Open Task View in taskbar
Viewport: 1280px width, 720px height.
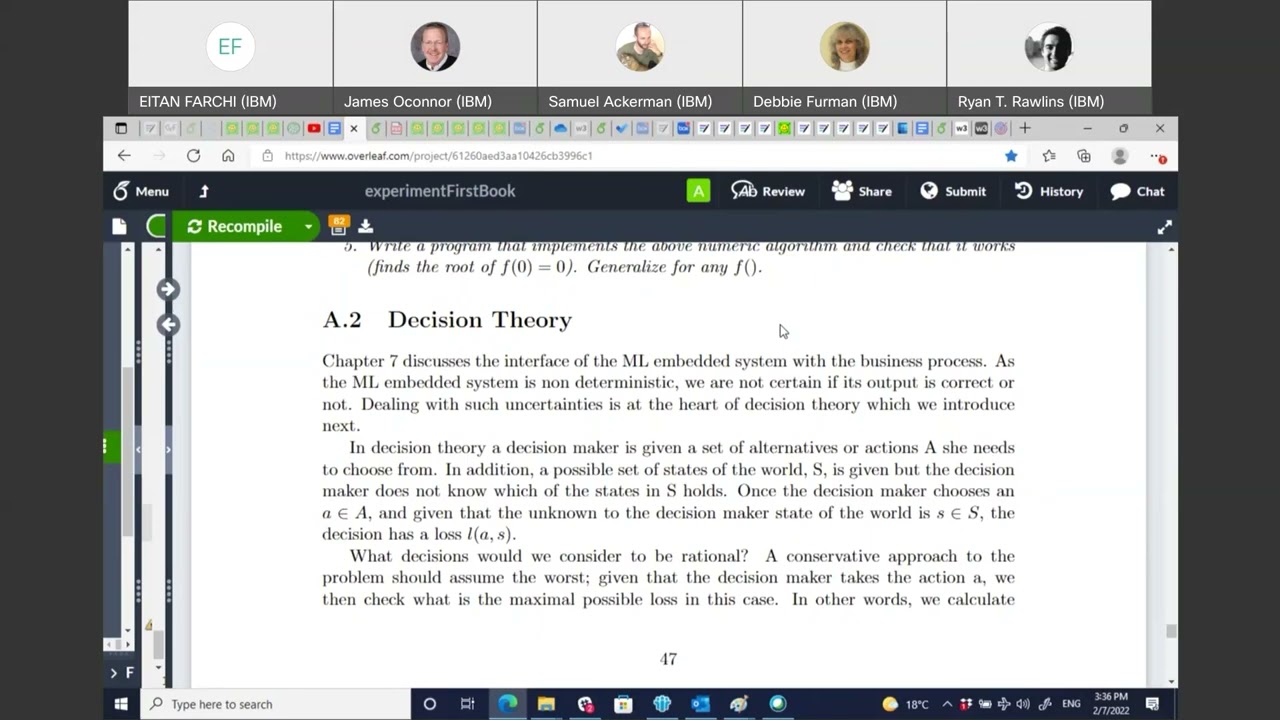point(467,704)
